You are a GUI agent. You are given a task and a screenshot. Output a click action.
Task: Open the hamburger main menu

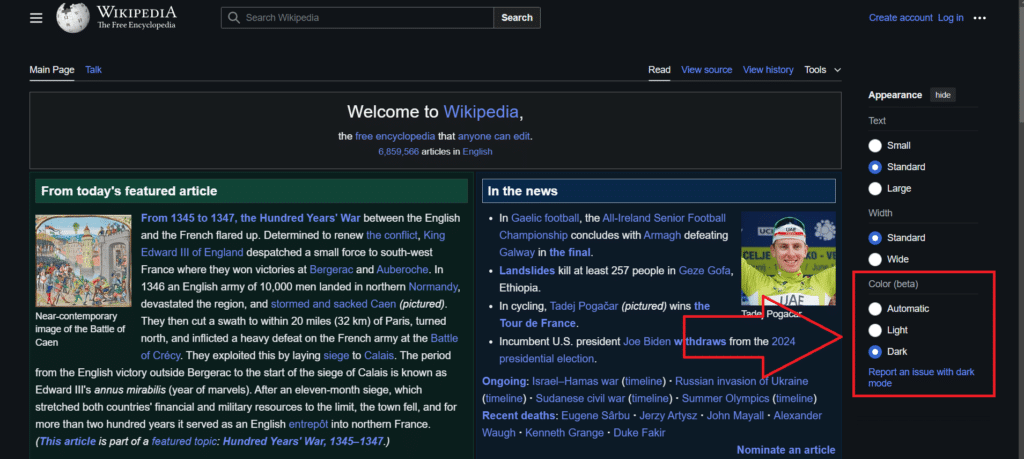[x=36, y=18]
